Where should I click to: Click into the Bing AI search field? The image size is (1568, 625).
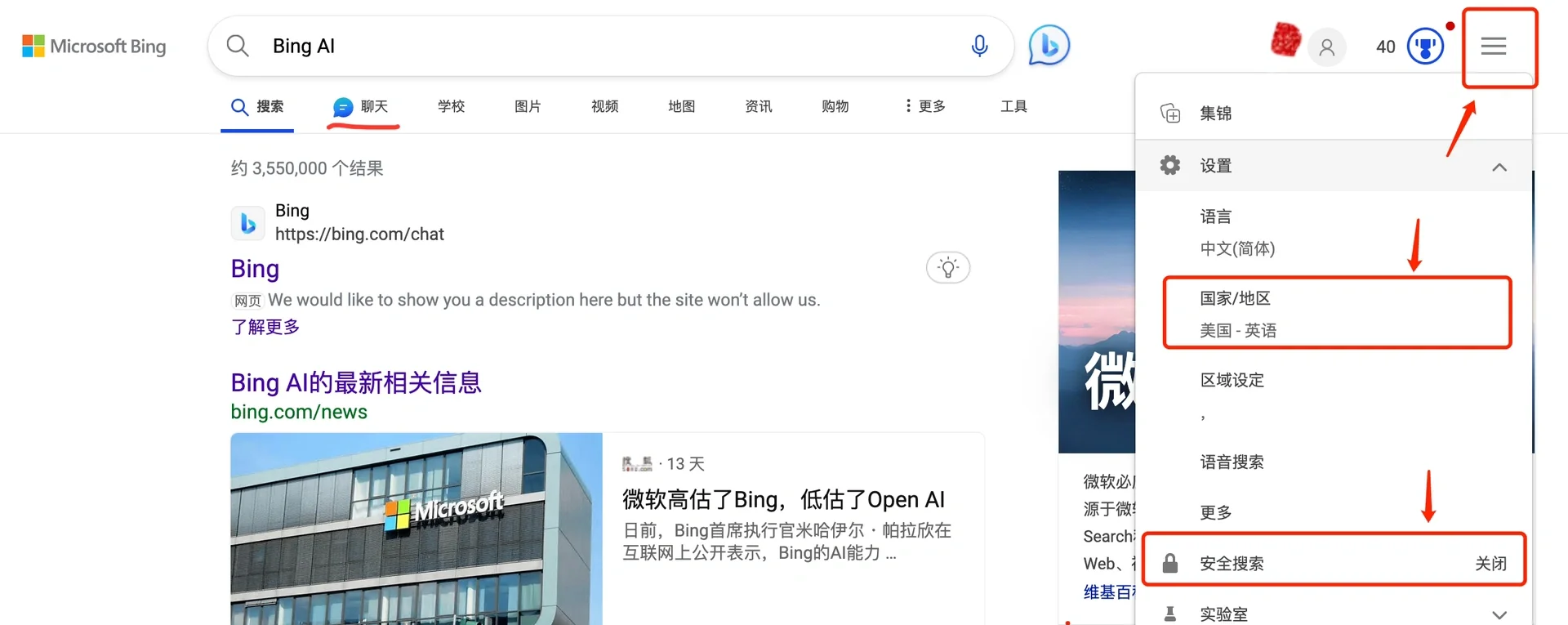point(612,46)
